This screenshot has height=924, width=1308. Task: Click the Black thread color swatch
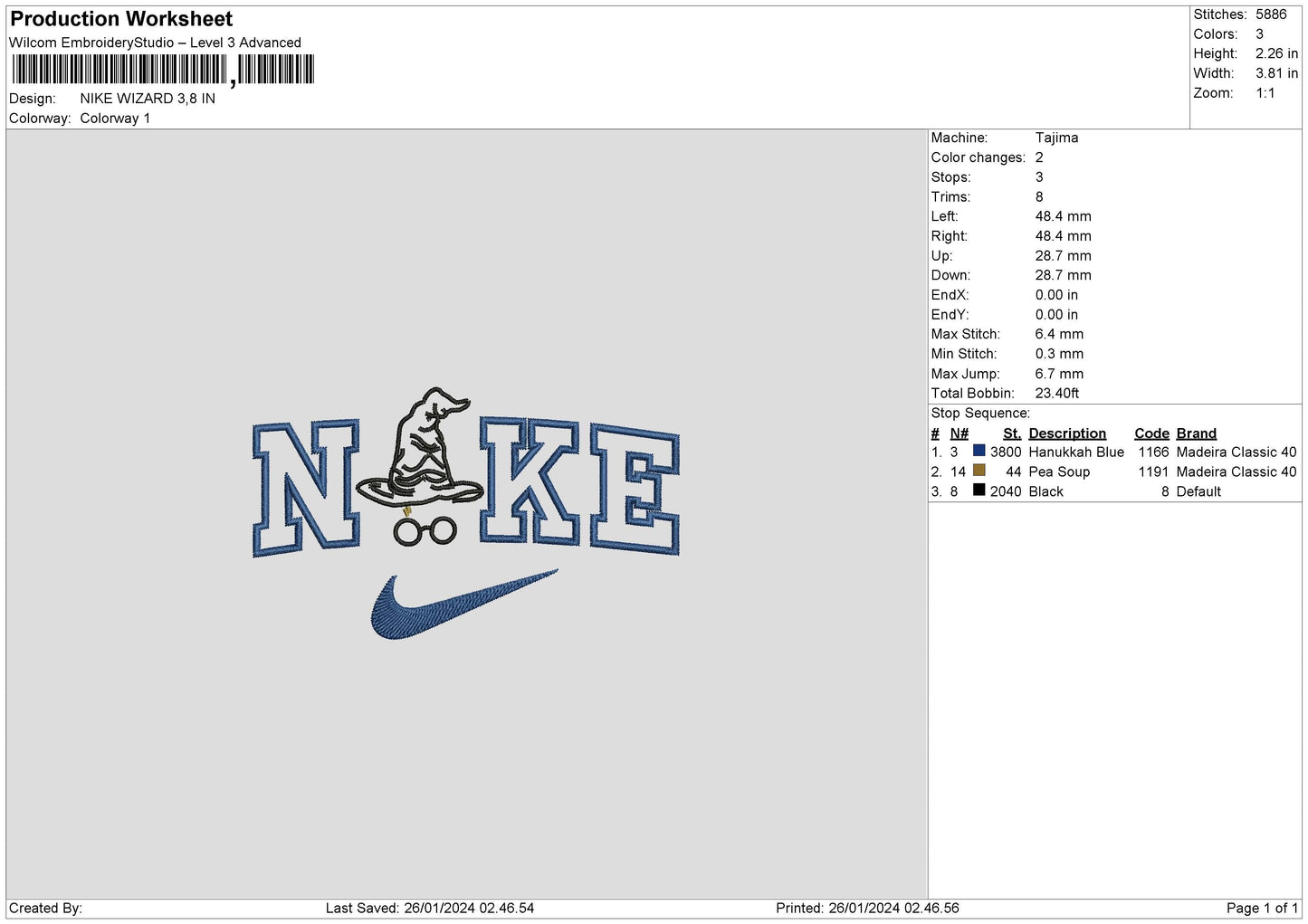(x=979, y=491)
